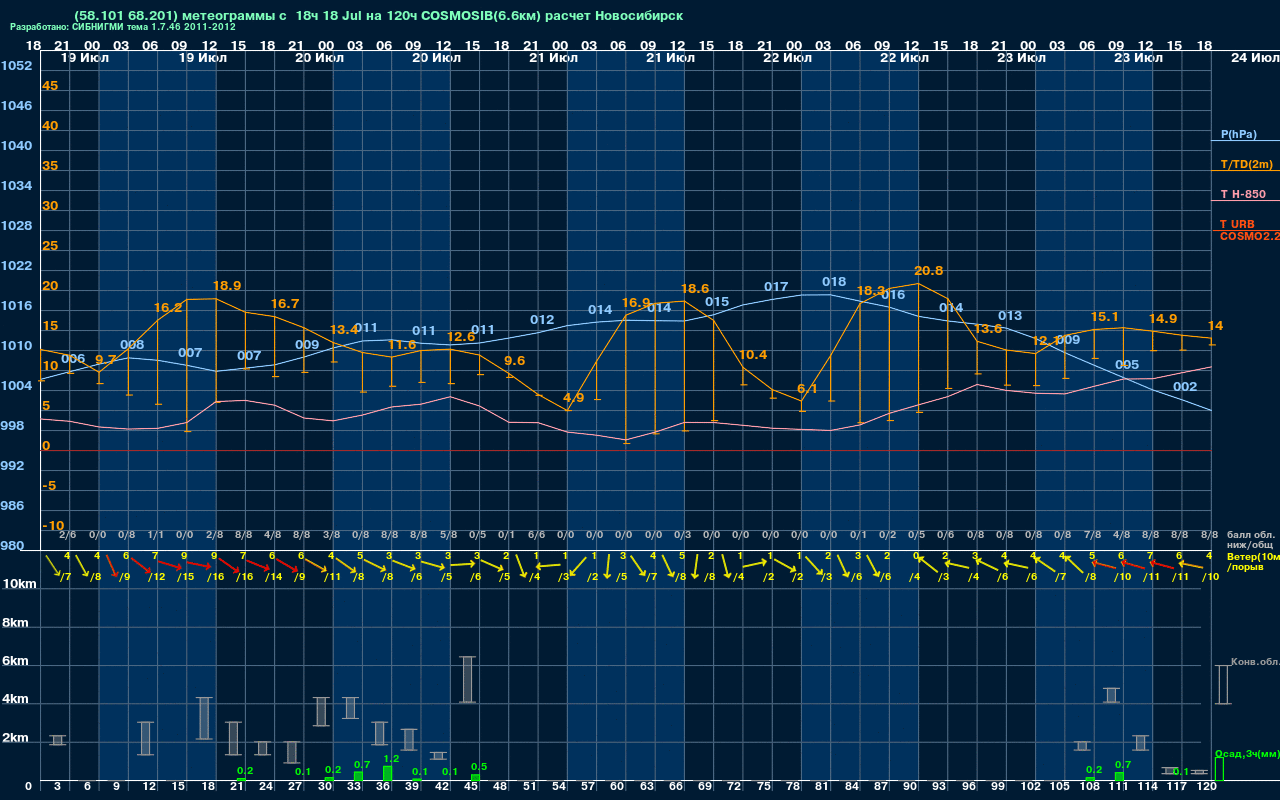The height and width of the screenshot is (800, 1280).
Task: Click the 'T URB' legend label
Action: 1237,224
